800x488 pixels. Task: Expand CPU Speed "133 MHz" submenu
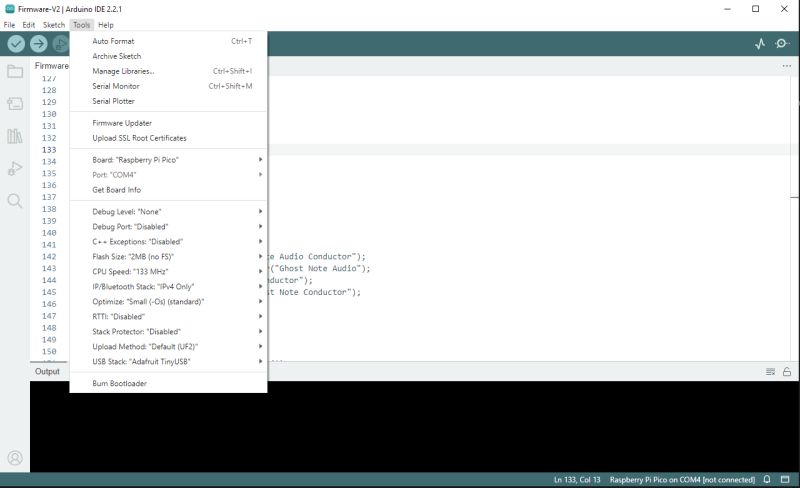coord(168,272)
